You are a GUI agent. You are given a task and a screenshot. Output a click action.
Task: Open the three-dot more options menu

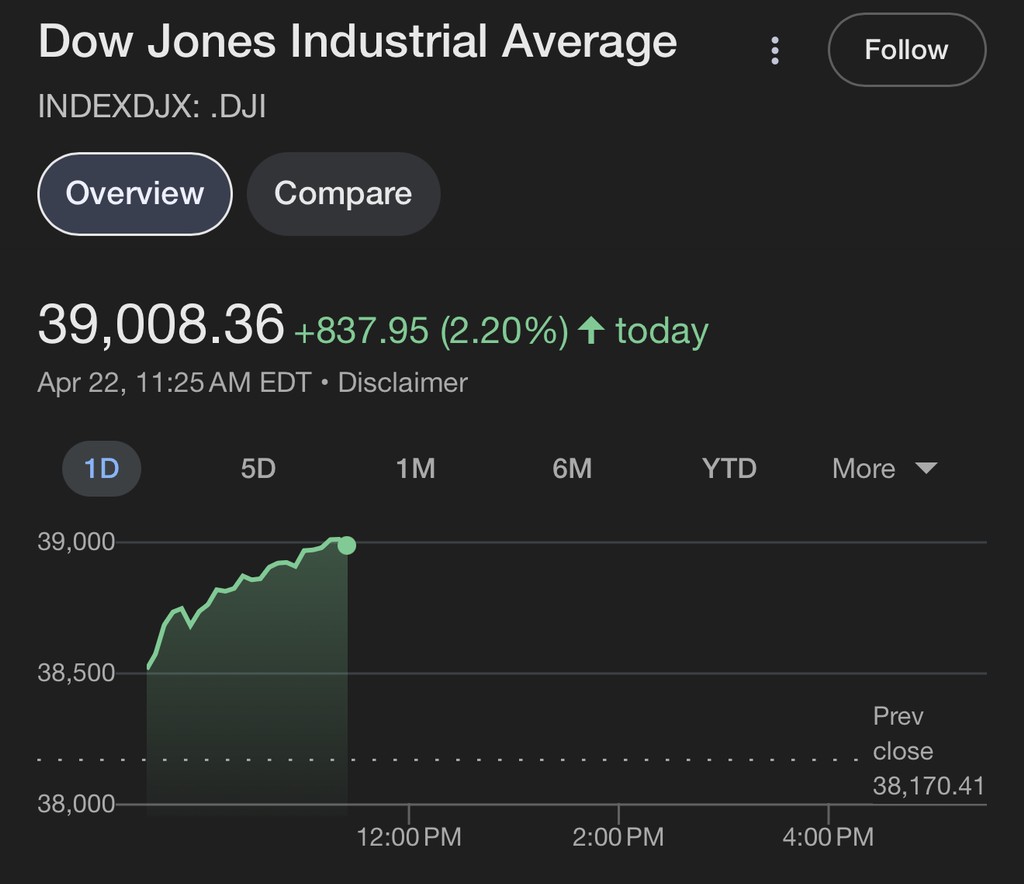(x=775, y=51)
